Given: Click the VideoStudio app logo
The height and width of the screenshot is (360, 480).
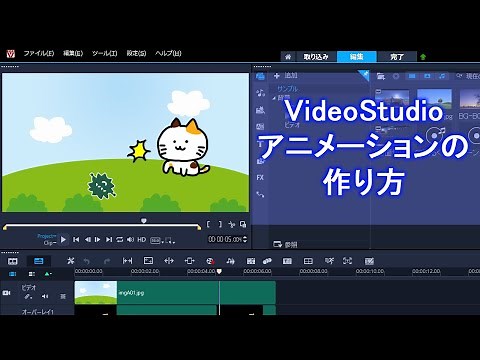Looking at the screenshot, I should 11,53.
